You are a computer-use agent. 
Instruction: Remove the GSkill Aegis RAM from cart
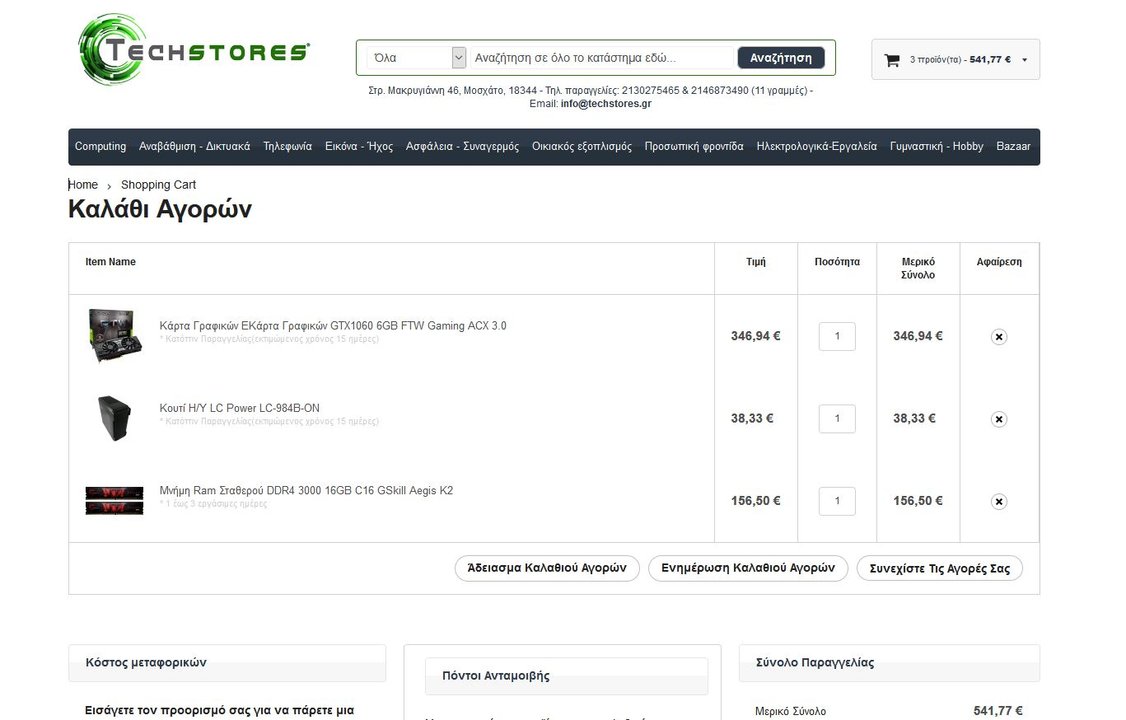click(x=999, y=502)
